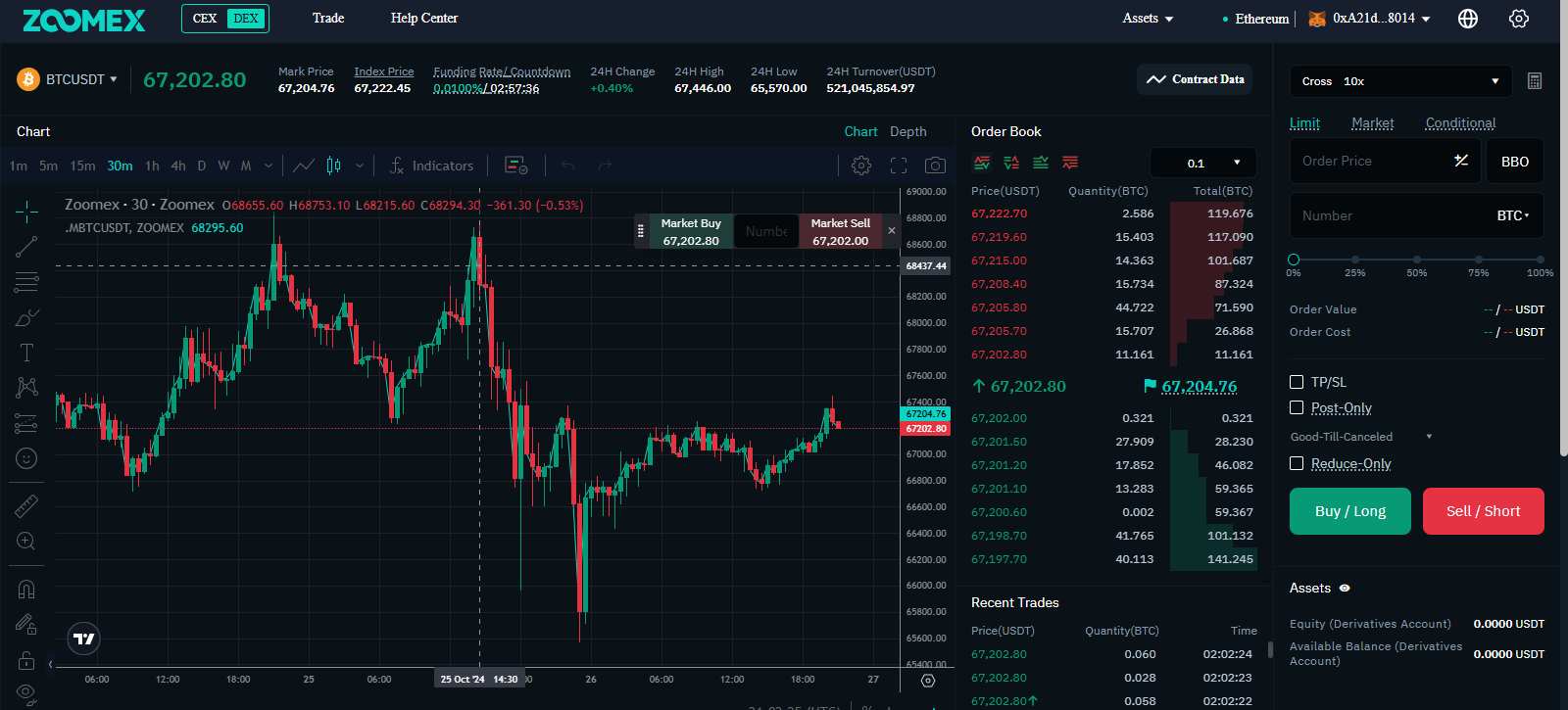The height and width of the screenshot is (710, 1568).
Task: Open the Cross 10x leverage dropdown
Action: pyautogui.click(x=1400, y=81)
